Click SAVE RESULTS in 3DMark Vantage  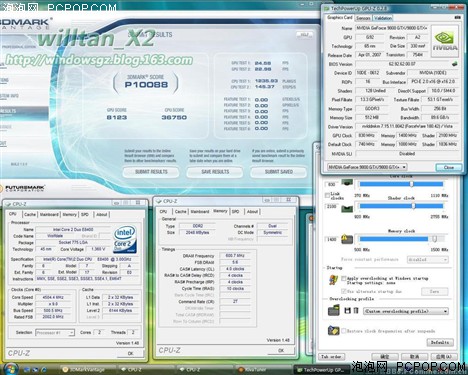(215, 172)
